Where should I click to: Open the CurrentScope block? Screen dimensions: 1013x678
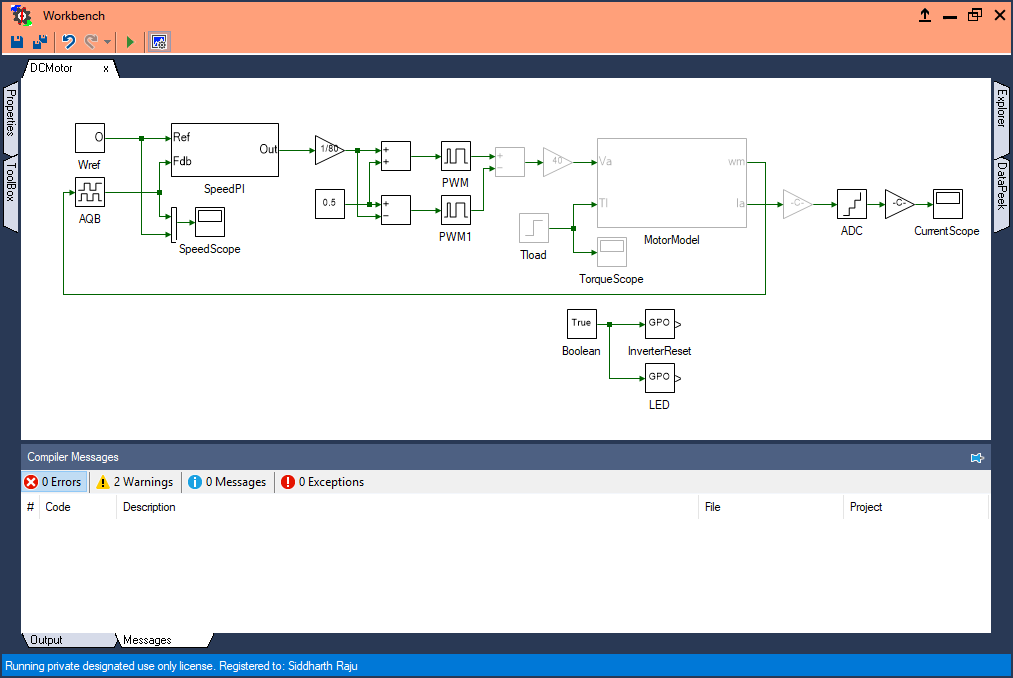948,204
